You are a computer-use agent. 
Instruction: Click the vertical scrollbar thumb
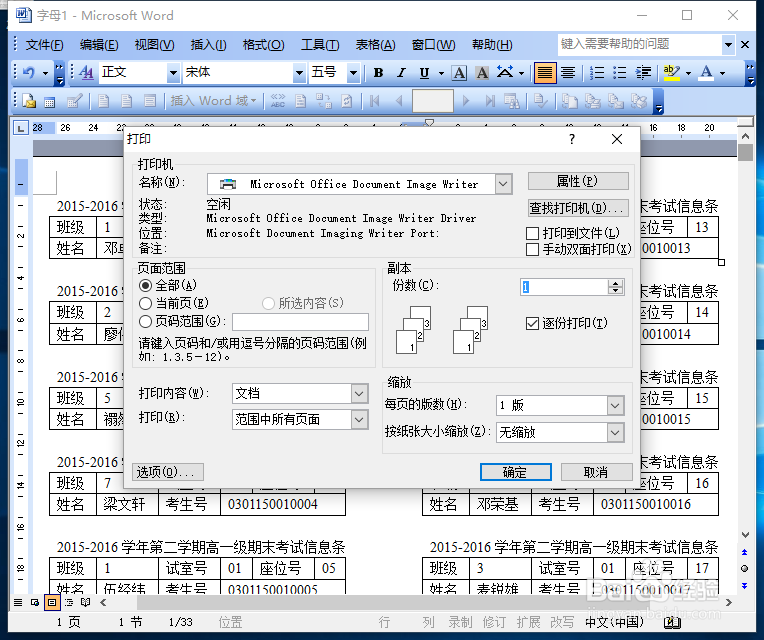pos(745,152)
